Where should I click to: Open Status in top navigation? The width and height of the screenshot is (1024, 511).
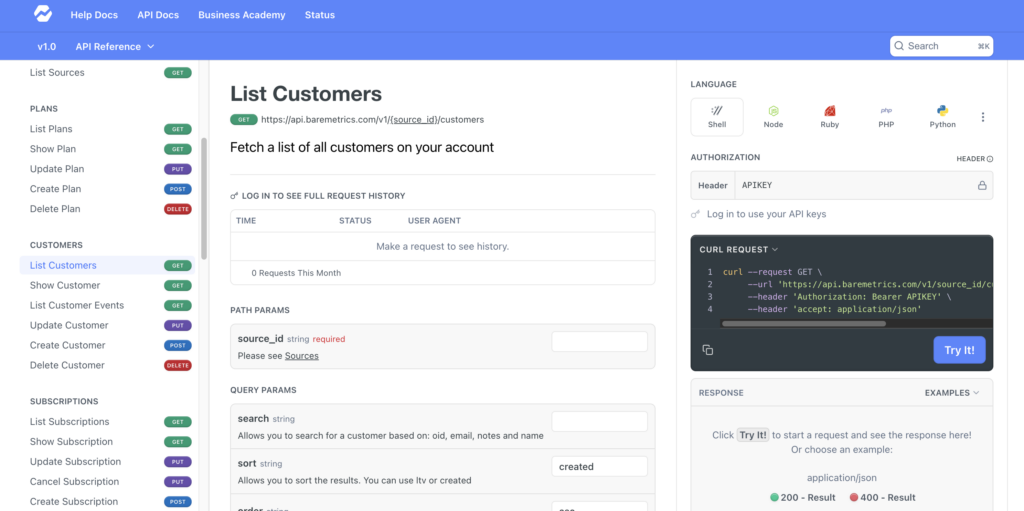[x=320, y=14]
